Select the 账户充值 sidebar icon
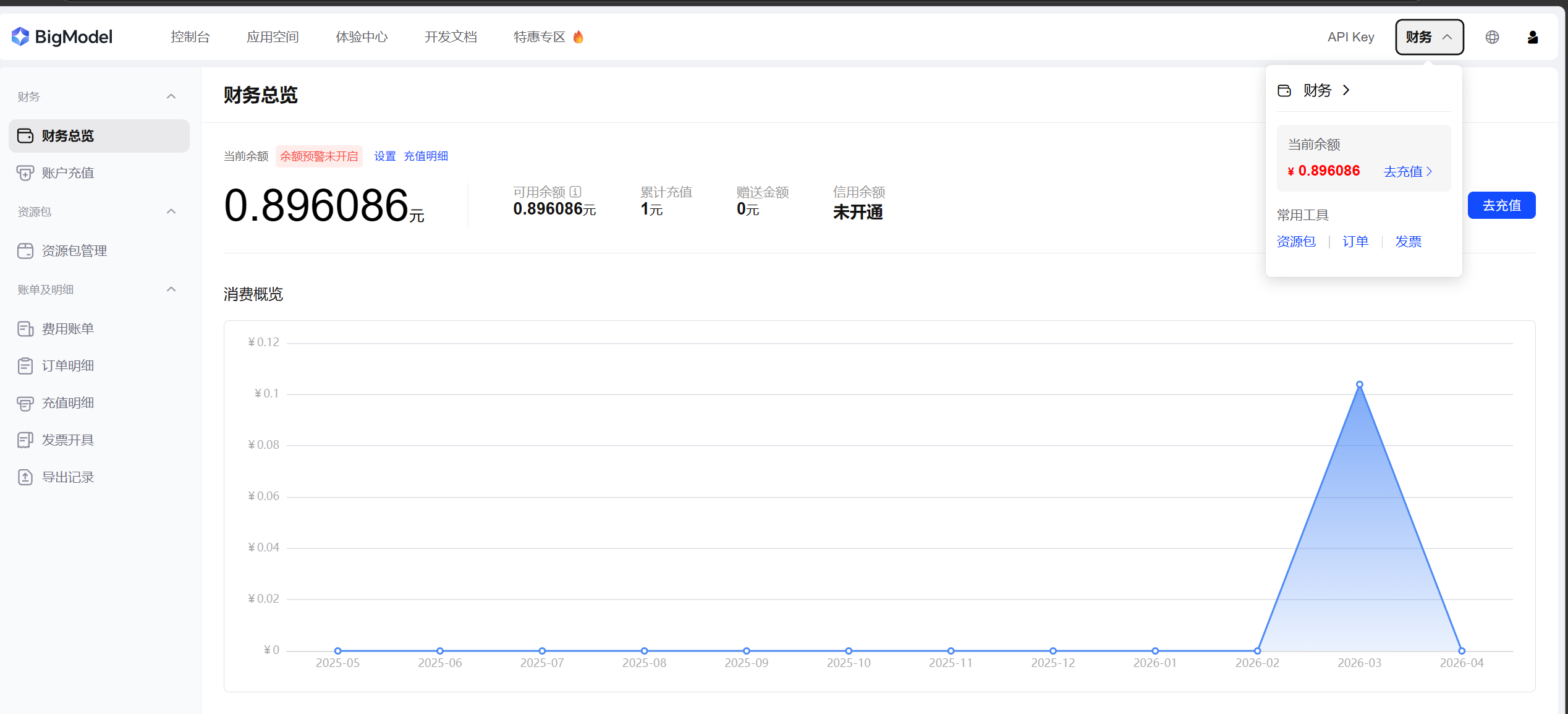 tap(25, 173)
